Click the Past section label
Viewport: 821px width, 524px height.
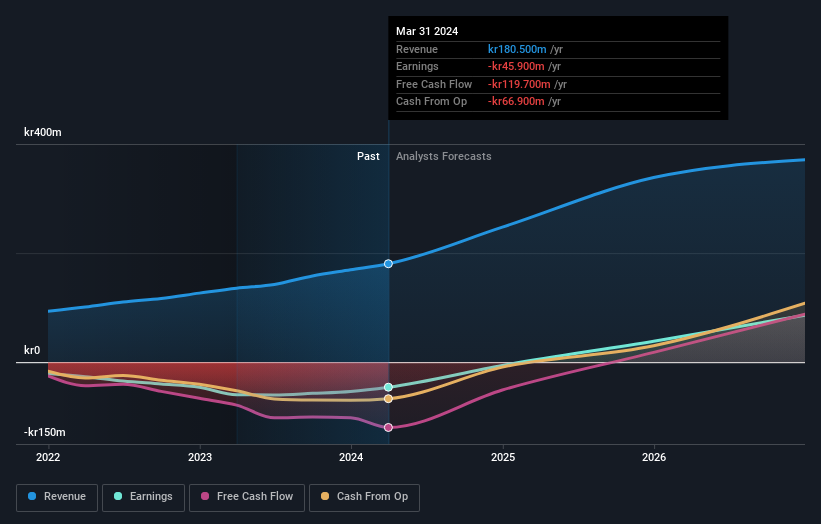(368, 157)
